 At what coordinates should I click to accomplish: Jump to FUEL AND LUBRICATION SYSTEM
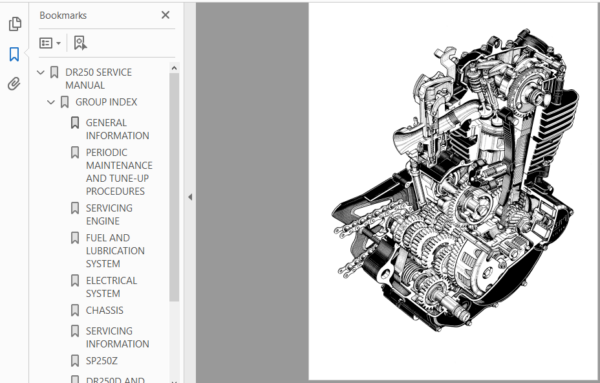(x=115, y=251)
